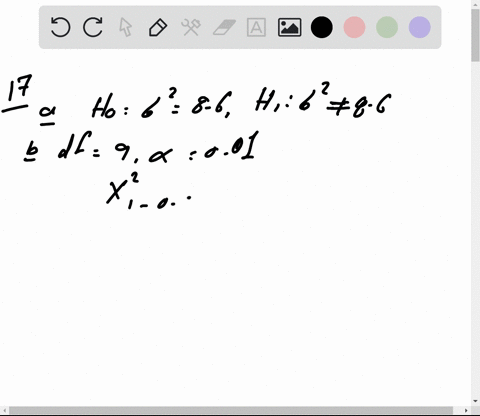Select the eraser tool
This screenshot has height=416, width=480.
pyautogui.click(x=224, y=27)
